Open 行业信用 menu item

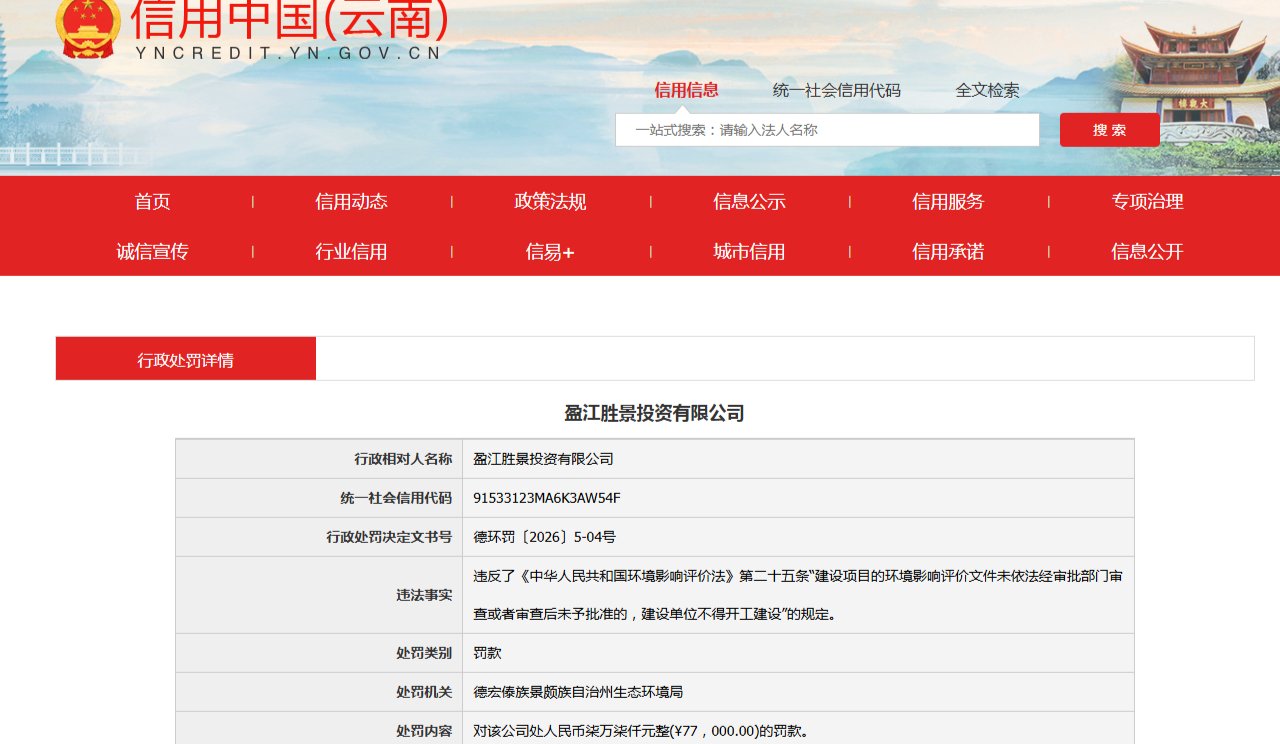351,251
